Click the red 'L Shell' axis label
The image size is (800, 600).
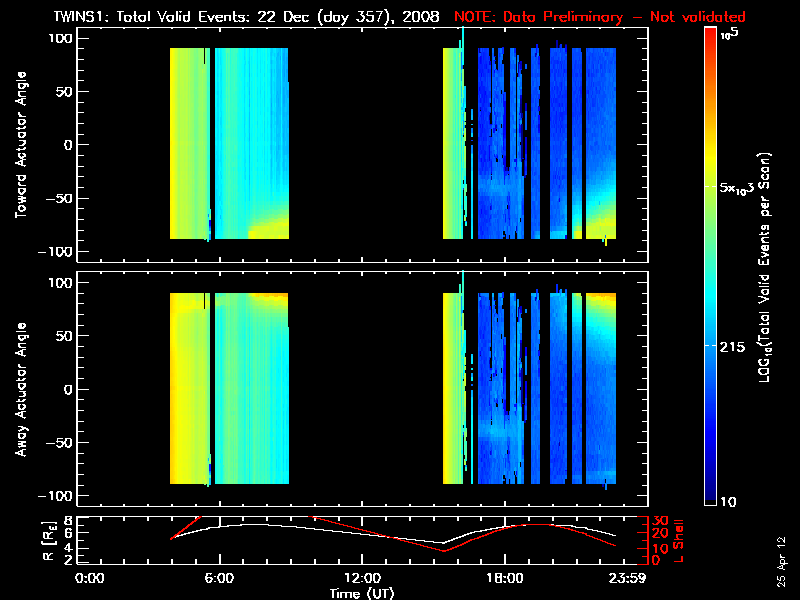tap(682, 539)
